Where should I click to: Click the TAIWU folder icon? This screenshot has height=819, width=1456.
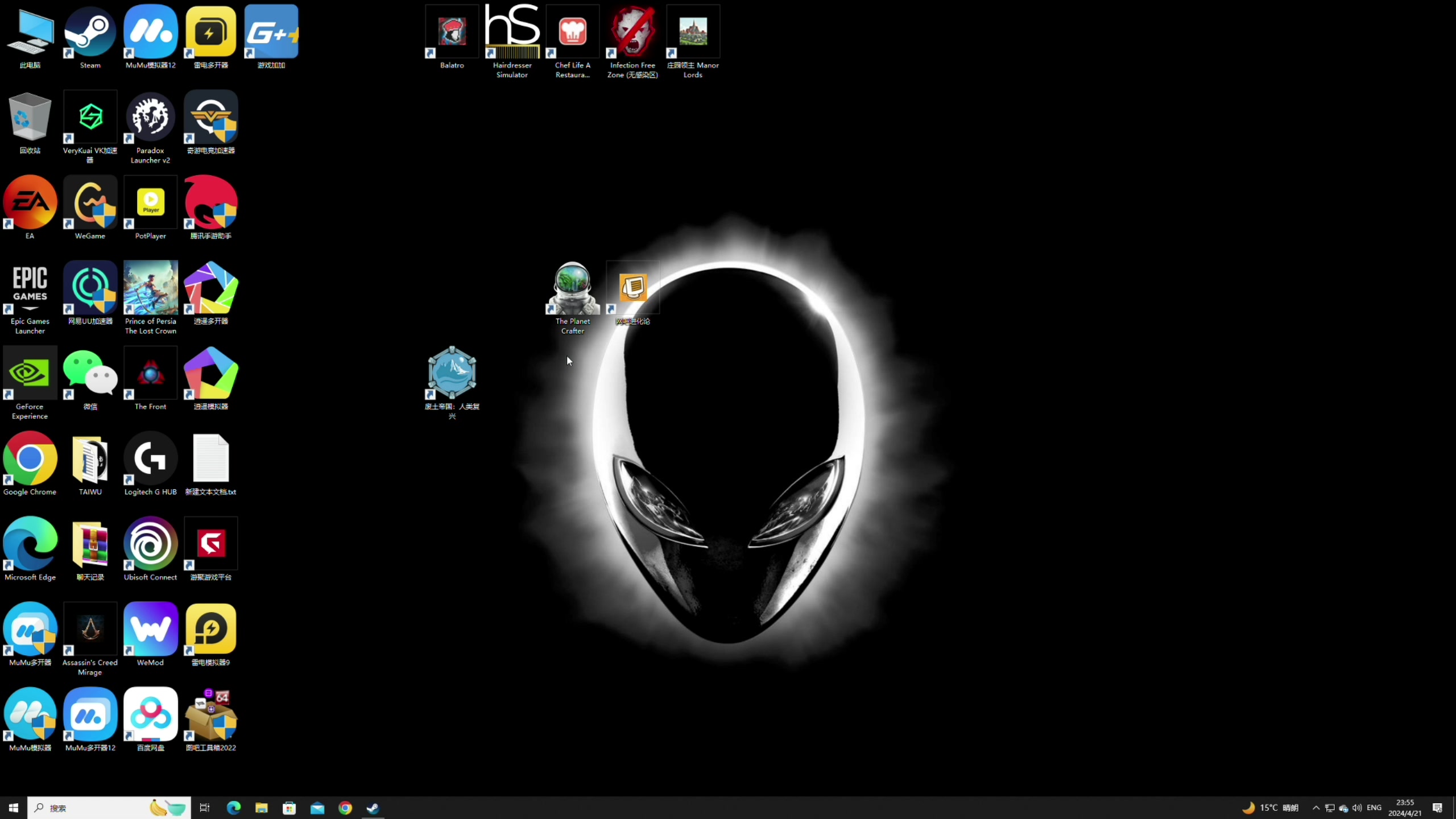coord(90,464)
